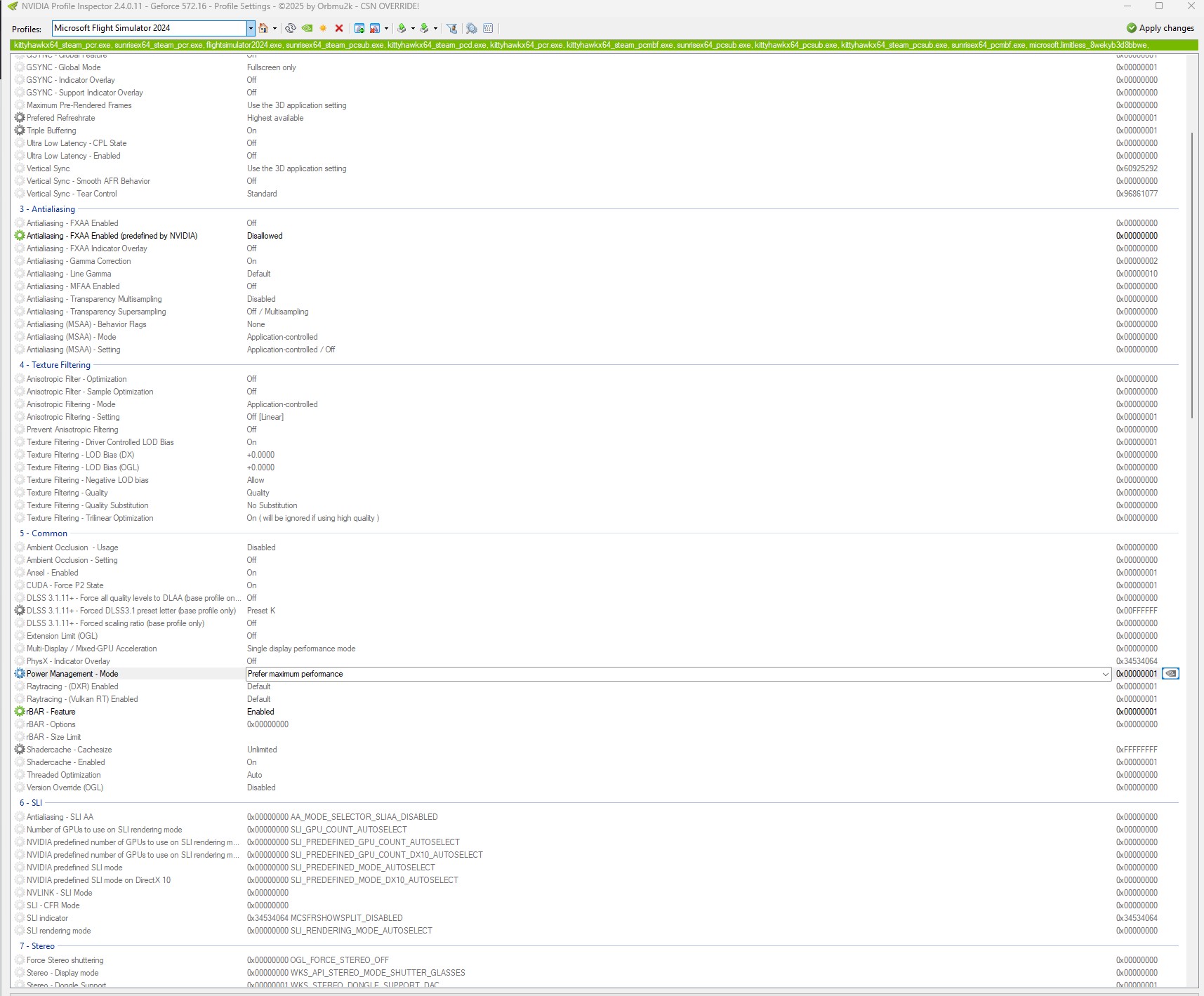Image resolution: width=1204 pixels, height=996 pixels.
Task: Select Force Stereo shuttering row
Action: 597,960
